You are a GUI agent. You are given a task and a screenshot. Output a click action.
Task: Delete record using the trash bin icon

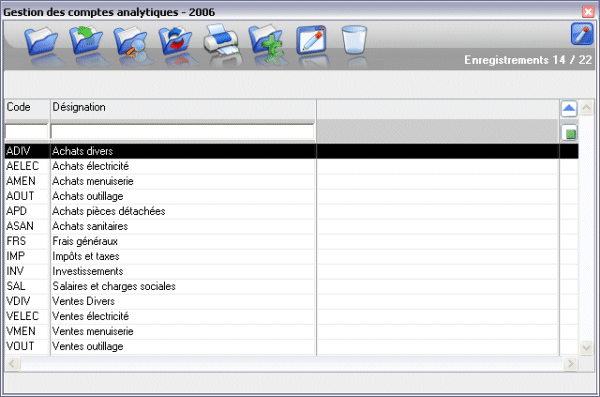pyautogui.click(x=354, y=39)
